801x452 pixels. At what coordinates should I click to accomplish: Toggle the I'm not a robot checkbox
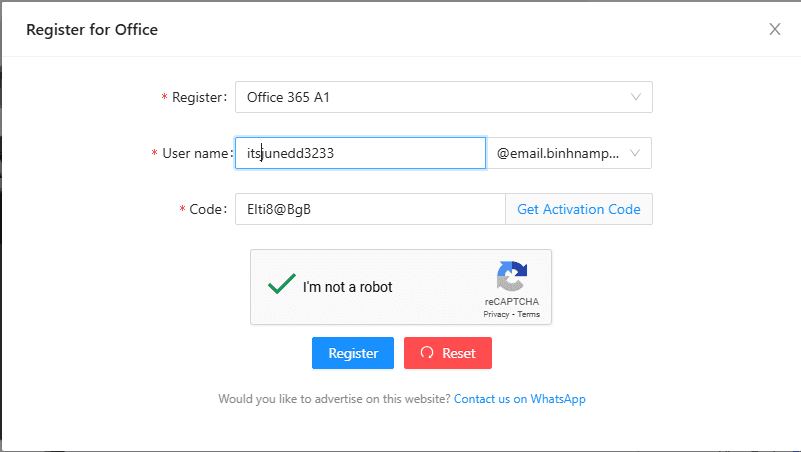tap(282, 284)
